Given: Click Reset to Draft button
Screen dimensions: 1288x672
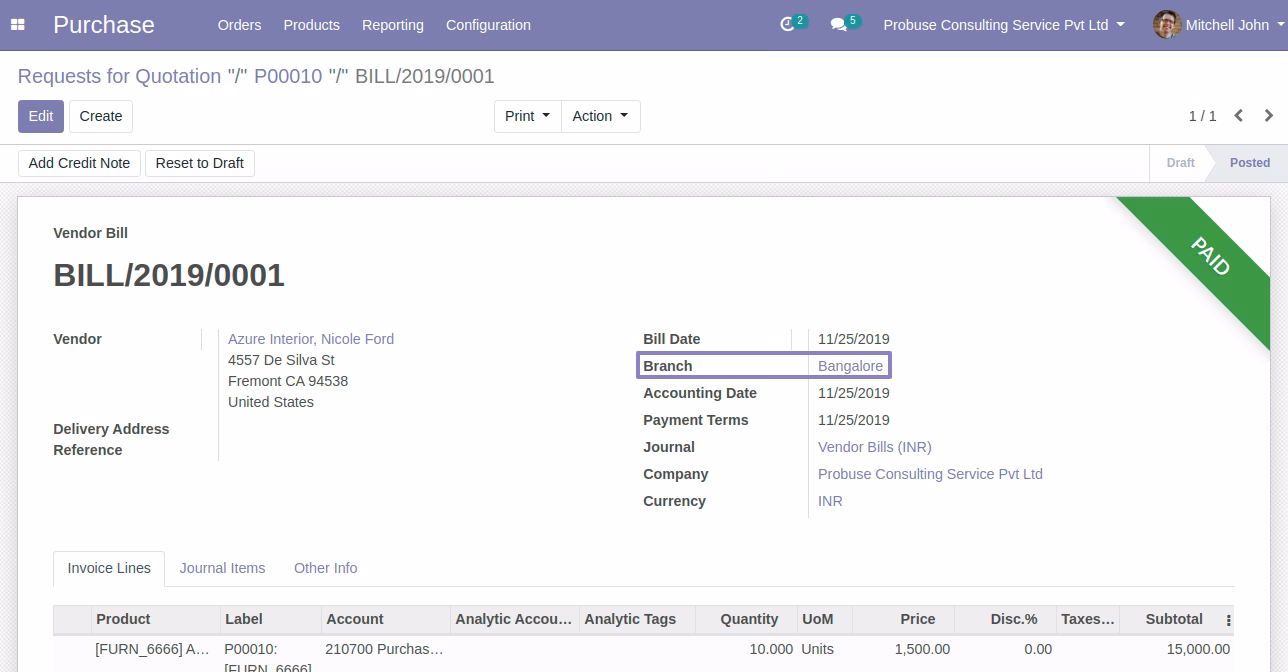Looking at the screenshot, I should point(200,163).
